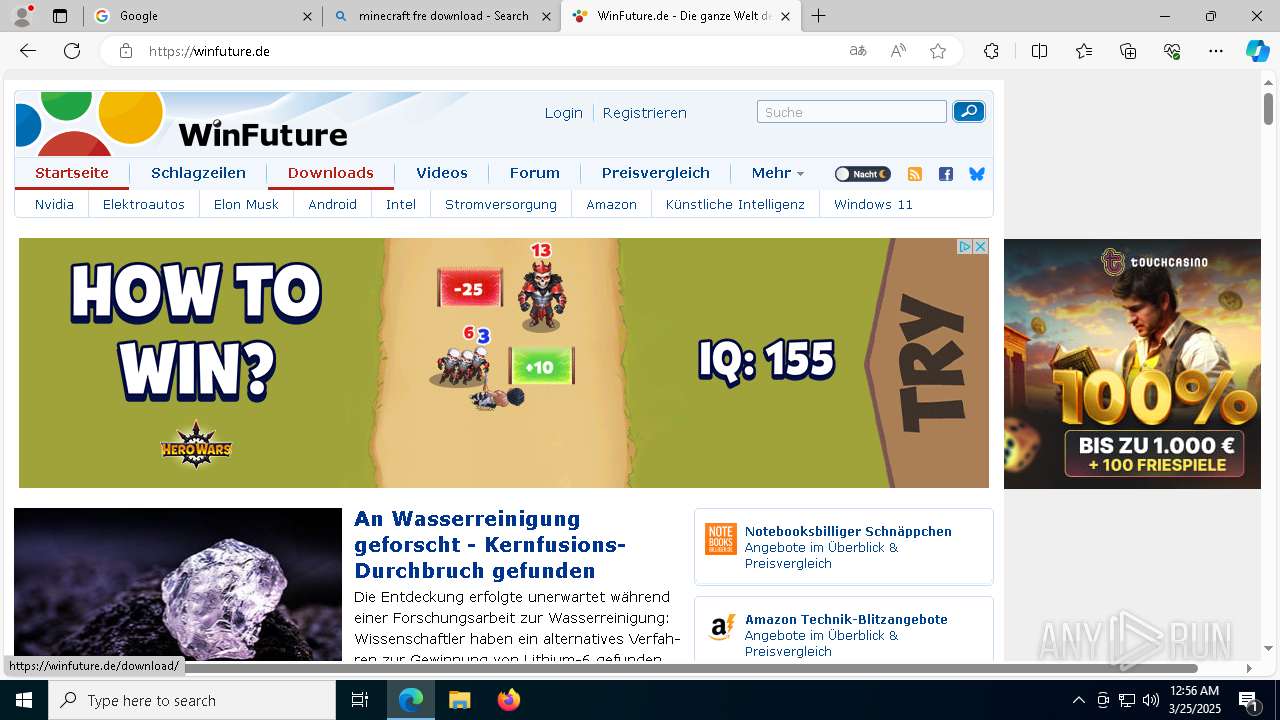Open the Favorites list icon
1280x720 pixels.
pos(1084,51)
